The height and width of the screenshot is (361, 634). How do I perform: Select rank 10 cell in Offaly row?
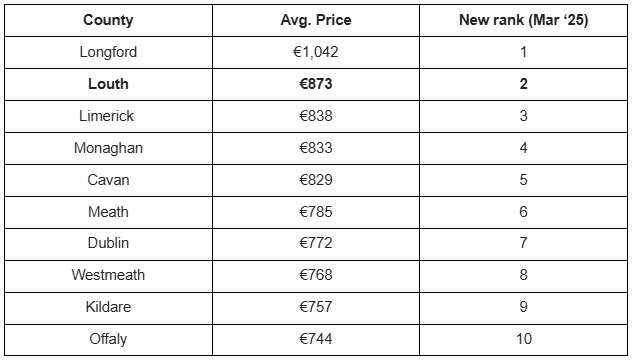(x=524, y=340)
